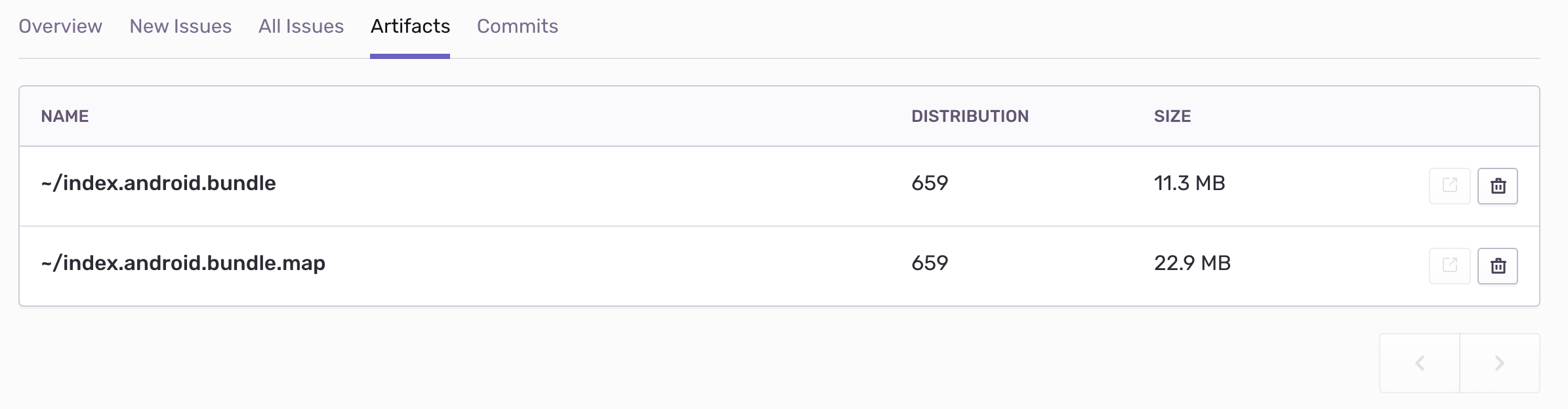Switch to the All Issues tab
Image resolution: width=1568 pixels, height=409 pixels.
301,27
